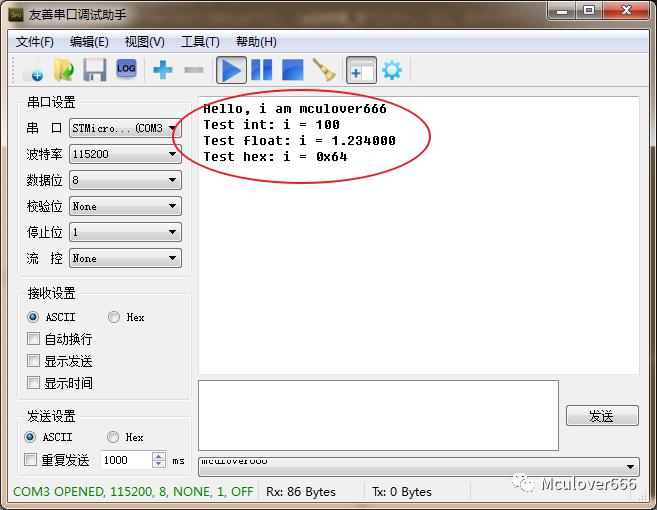Open the 视图(V) menu
This screenshot has height=510, width=657.
click(145, 41)
